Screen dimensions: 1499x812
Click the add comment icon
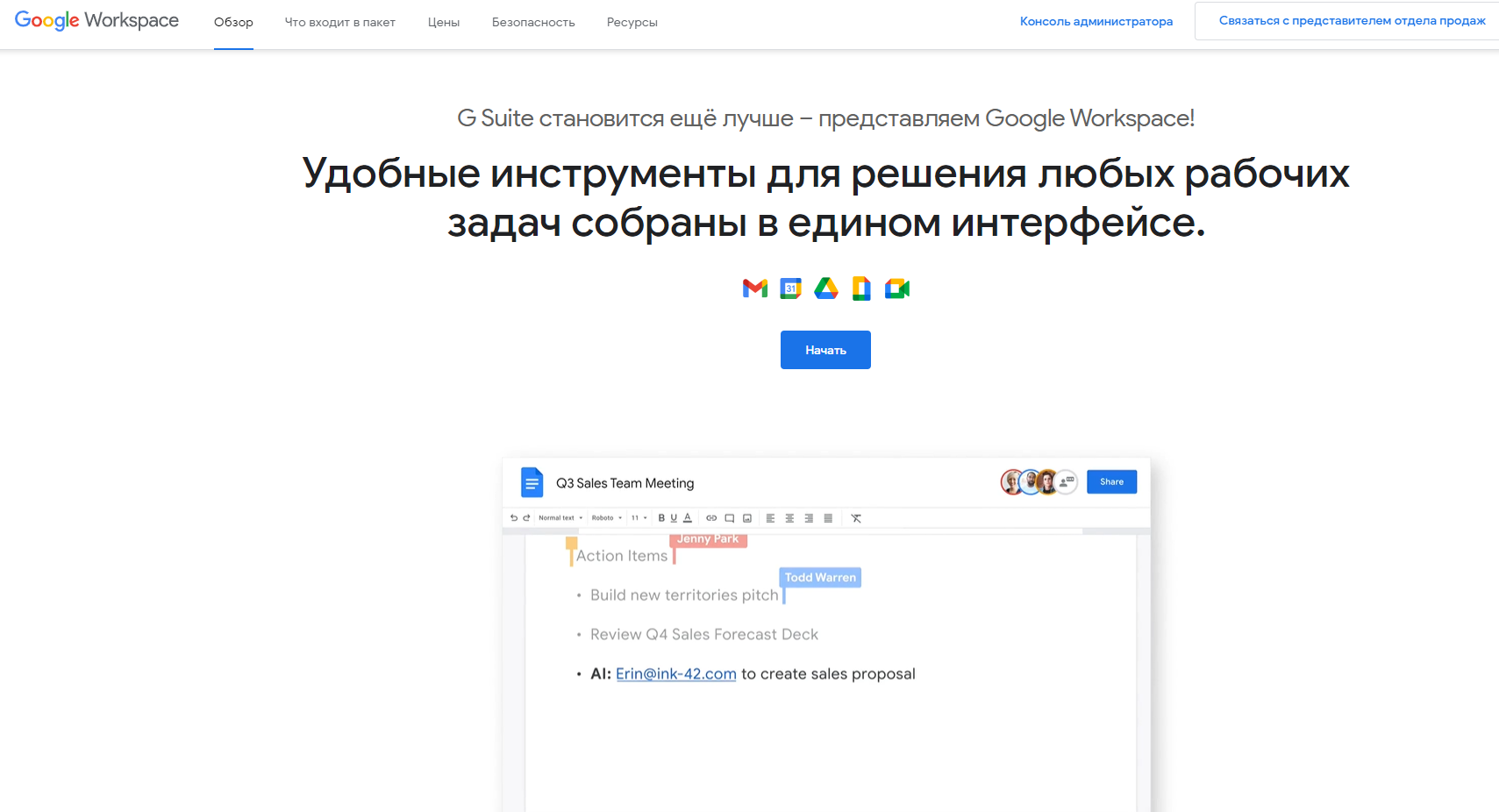click(729, 518)
